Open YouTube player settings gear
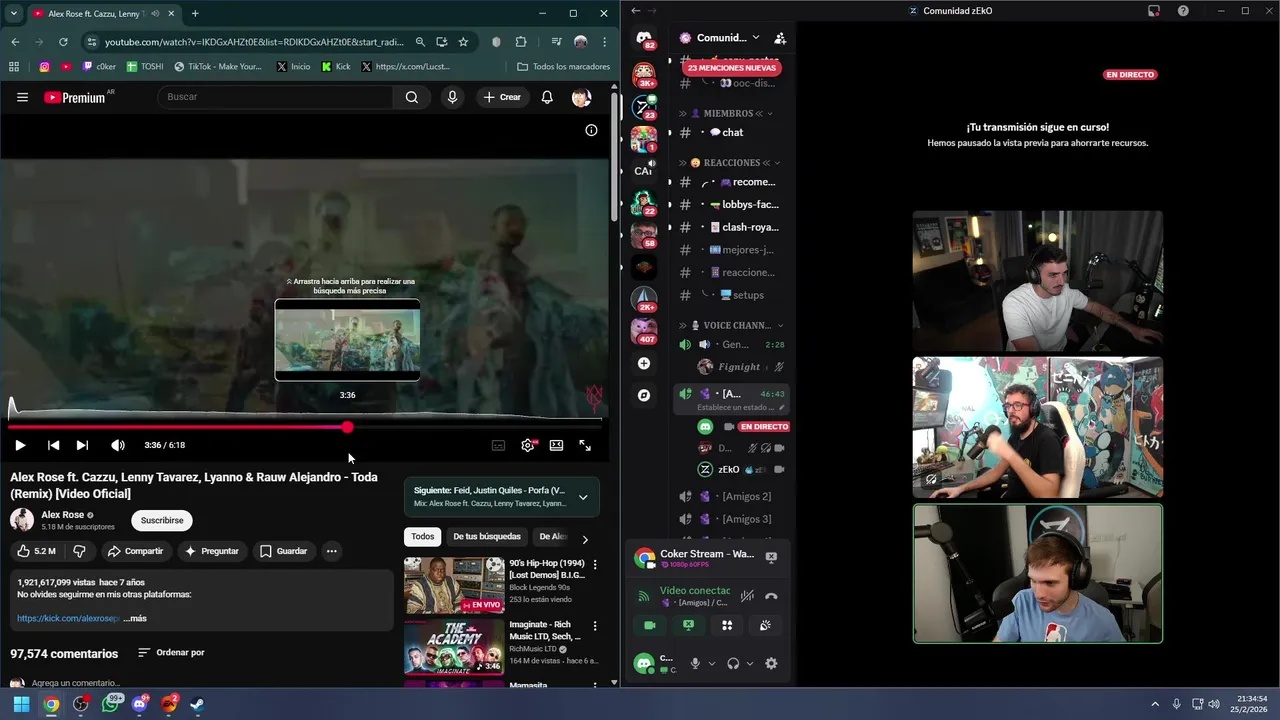The image size is (1280, 720). coord(528,445)
